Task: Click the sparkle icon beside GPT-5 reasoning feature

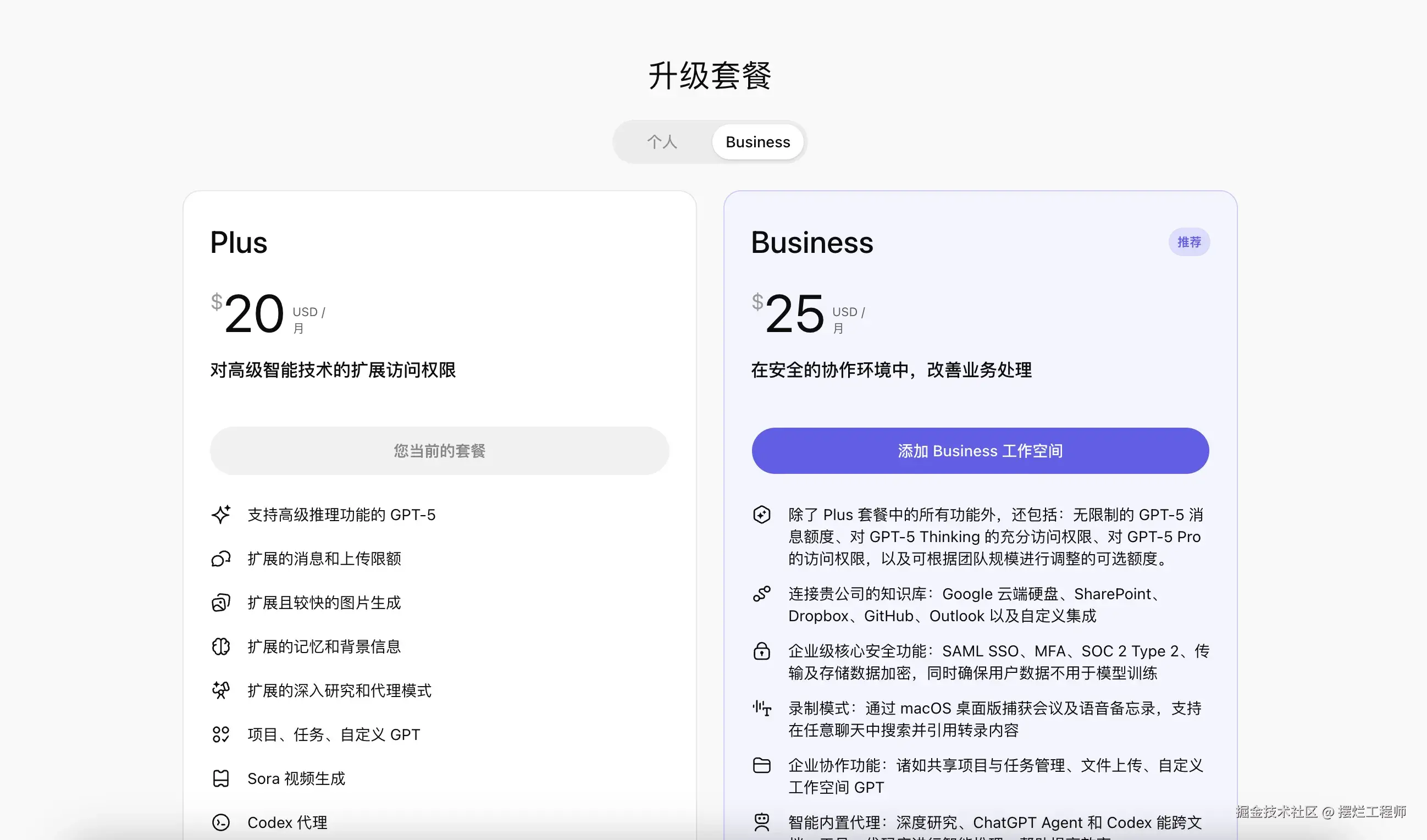Action: [221, 515]
